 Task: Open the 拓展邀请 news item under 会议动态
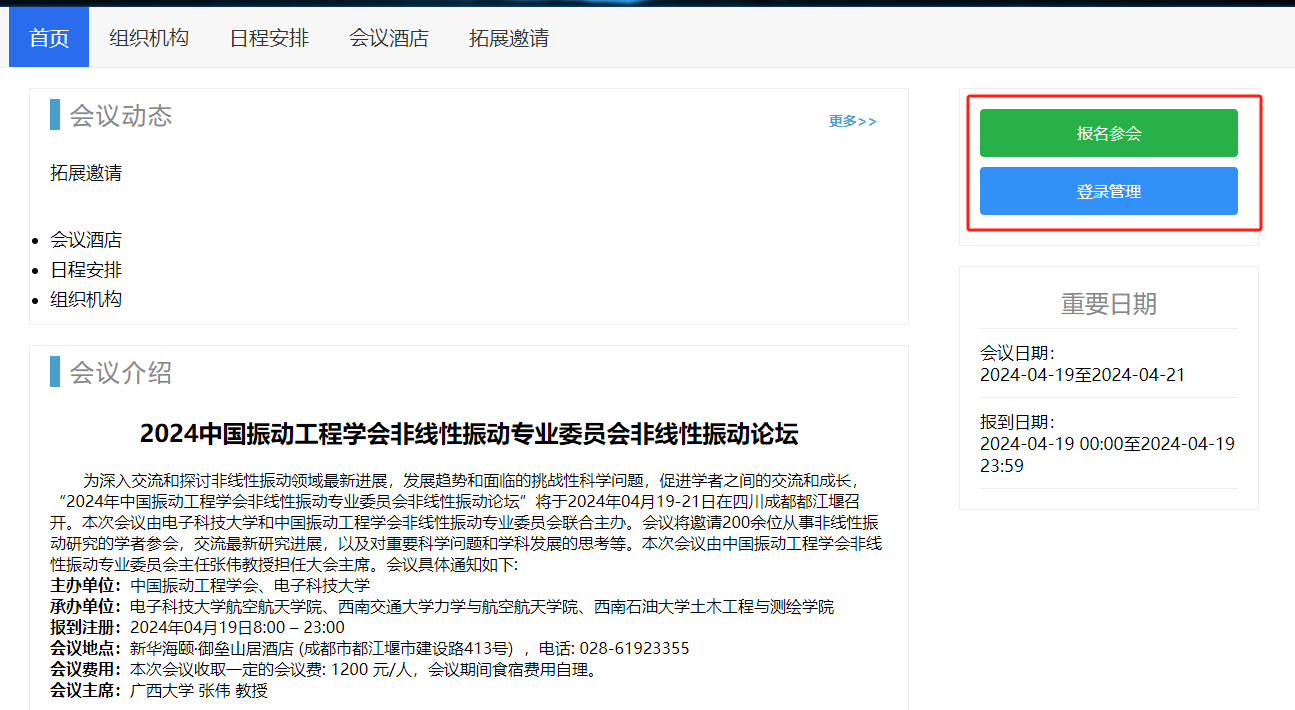(86, 173)
